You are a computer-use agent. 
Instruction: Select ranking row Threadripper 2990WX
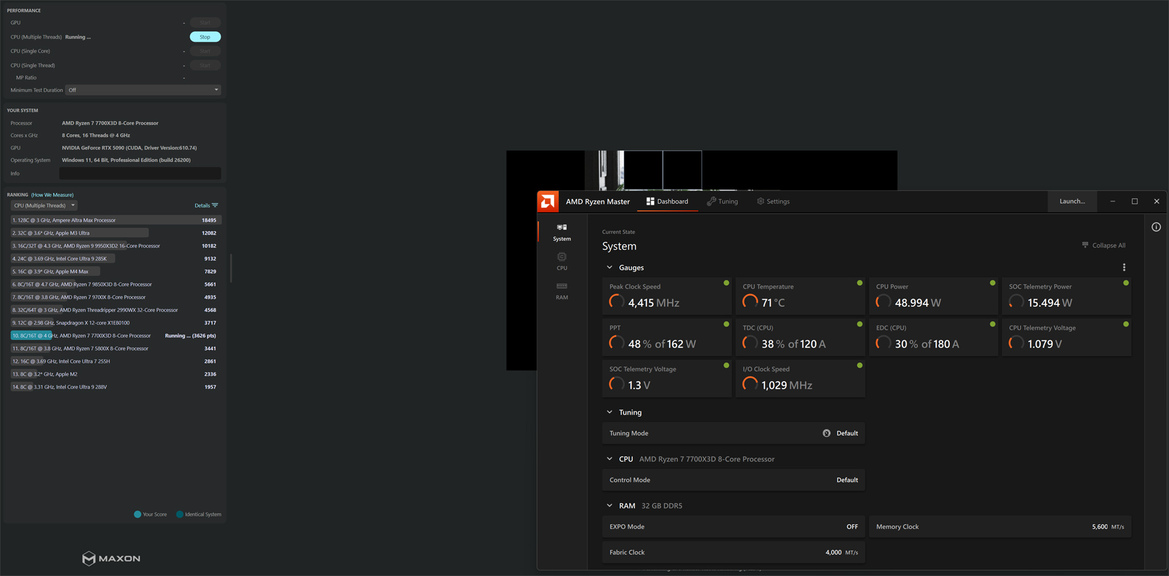click(x=116, y=310)
